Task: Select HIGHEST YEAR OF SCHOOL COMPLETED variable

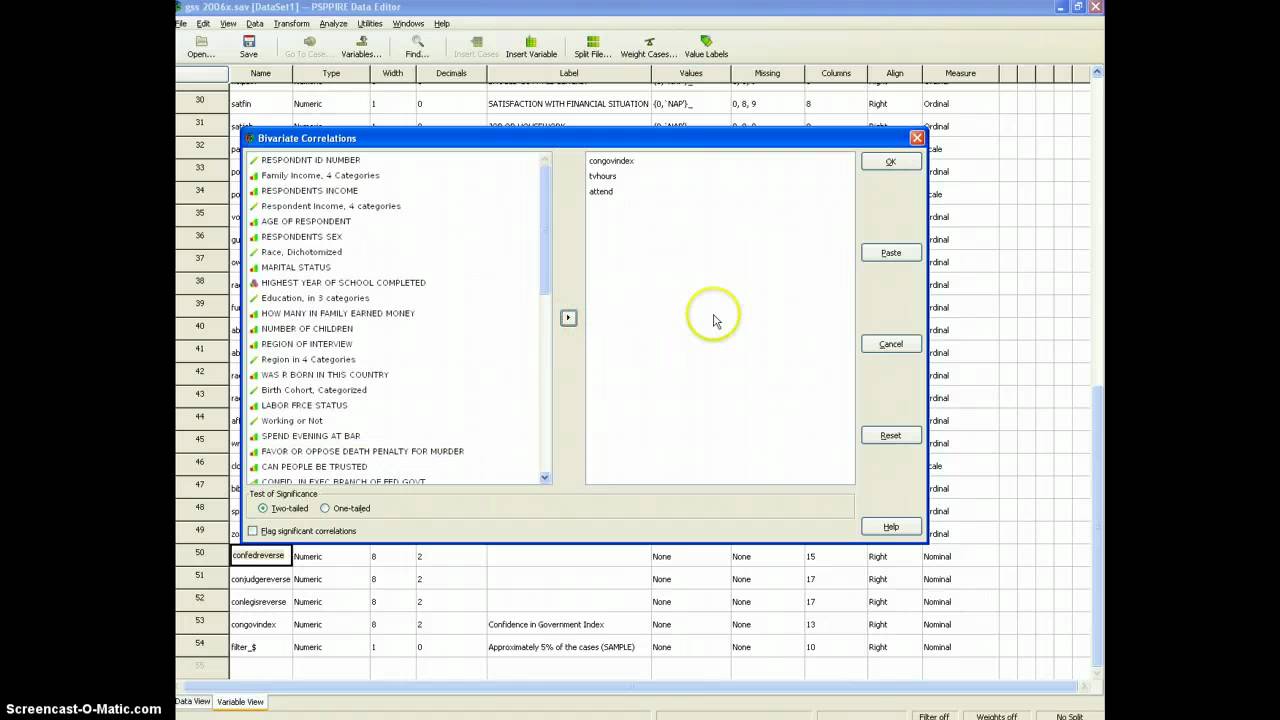Action: (343, 283)
